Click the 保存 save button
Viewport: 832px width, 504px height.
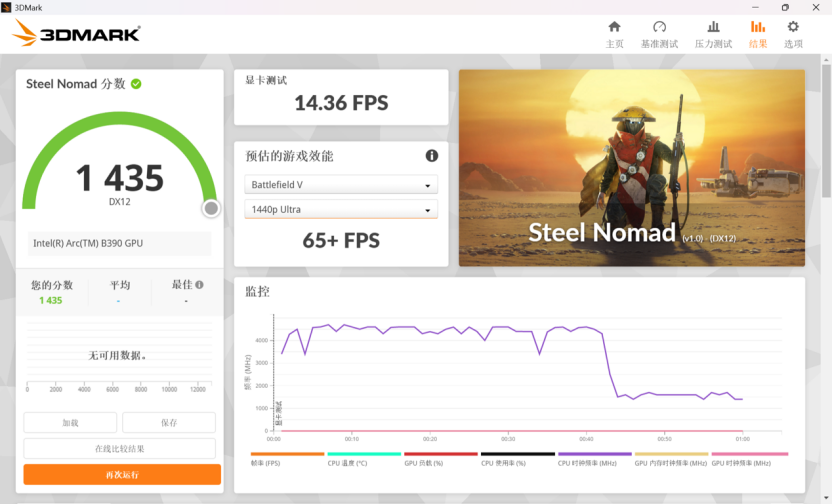point(169,423)
